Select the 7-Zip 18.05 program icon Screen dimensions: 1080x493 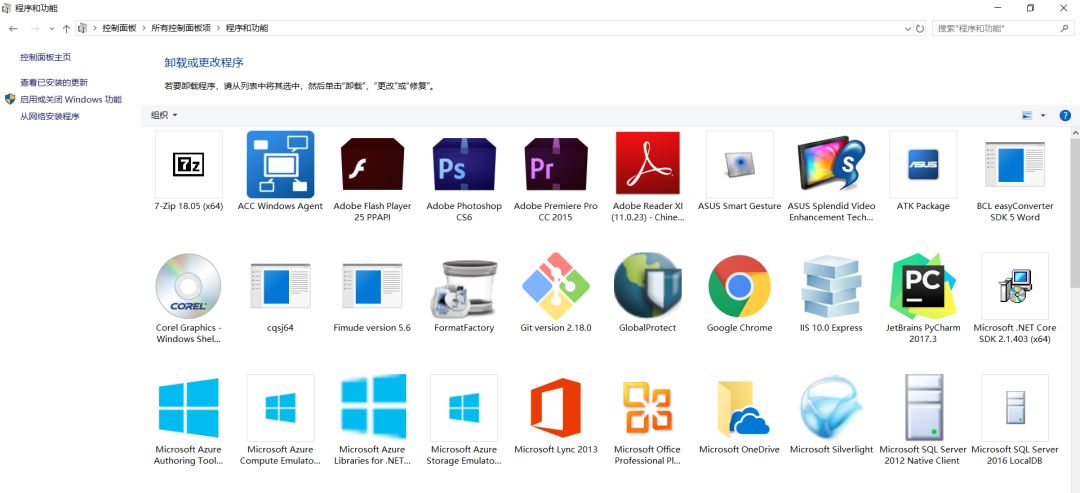(189, 165)
